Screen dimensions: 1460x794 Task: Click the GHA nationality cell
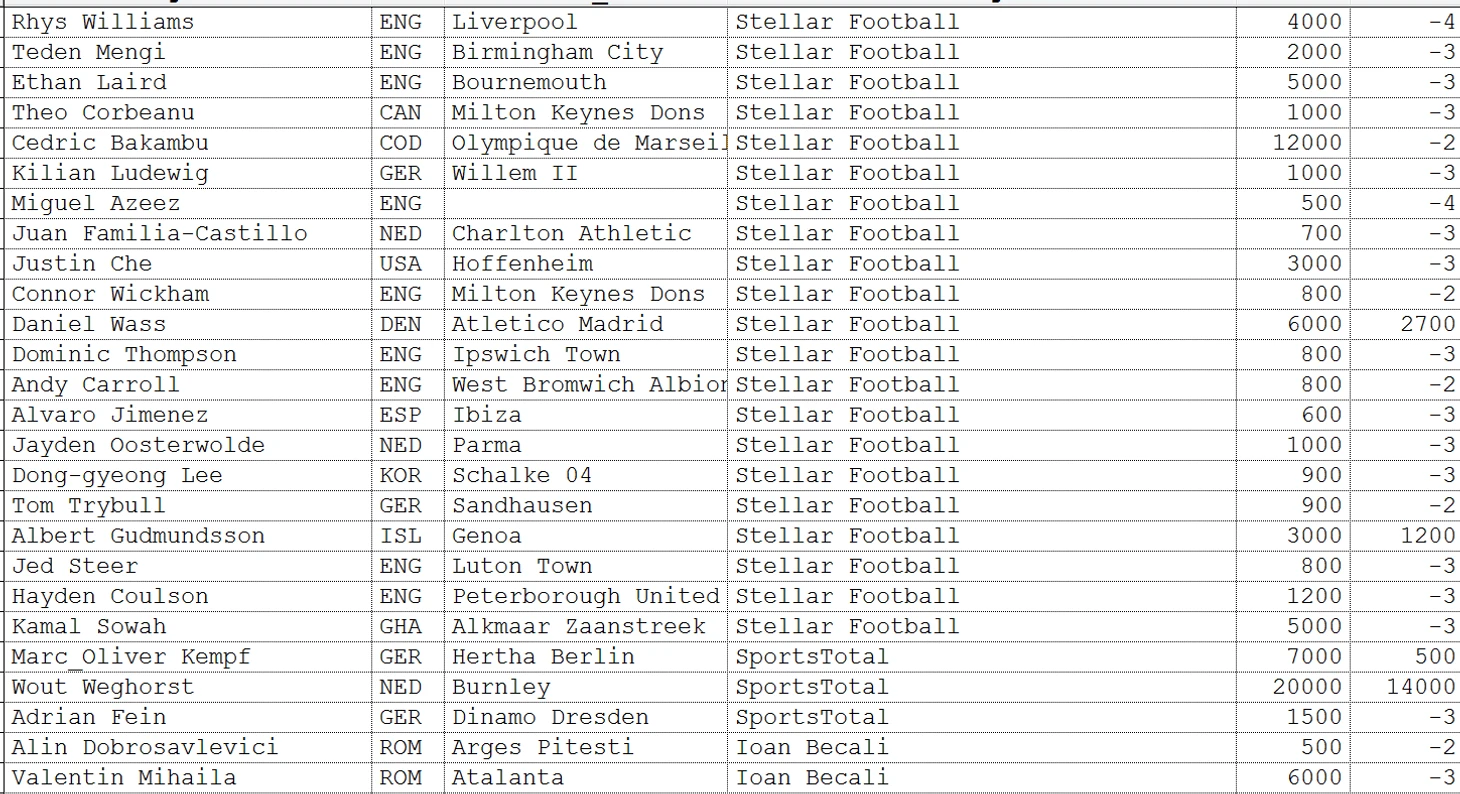pos(408,627)
